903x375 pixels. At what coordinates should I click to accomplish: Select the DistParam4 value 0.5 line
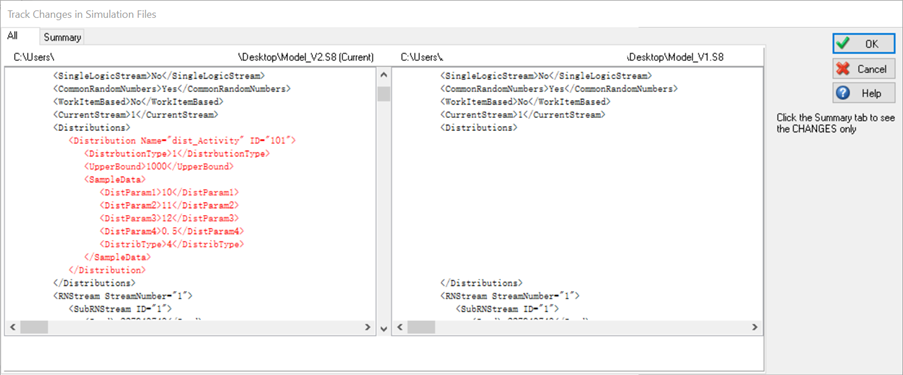point(172,232)
